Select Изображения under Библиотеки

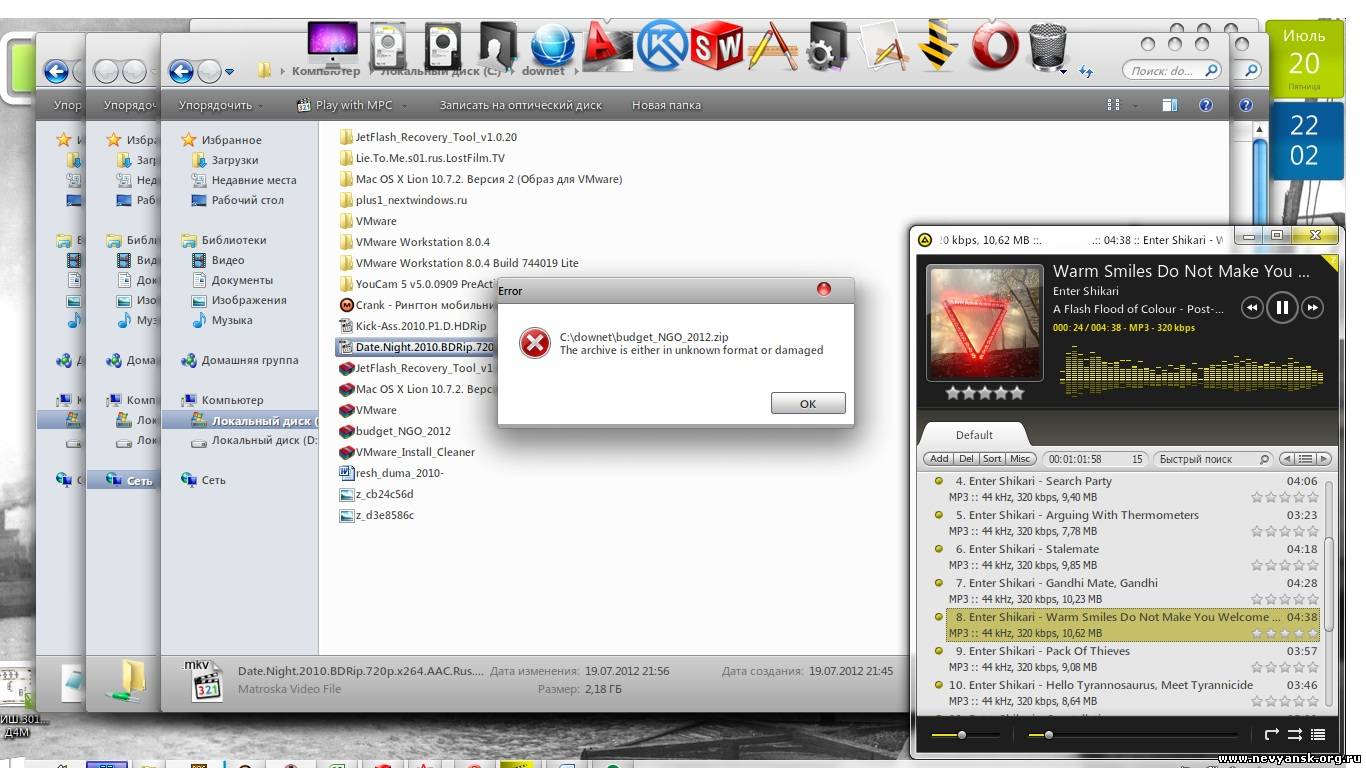240,300
